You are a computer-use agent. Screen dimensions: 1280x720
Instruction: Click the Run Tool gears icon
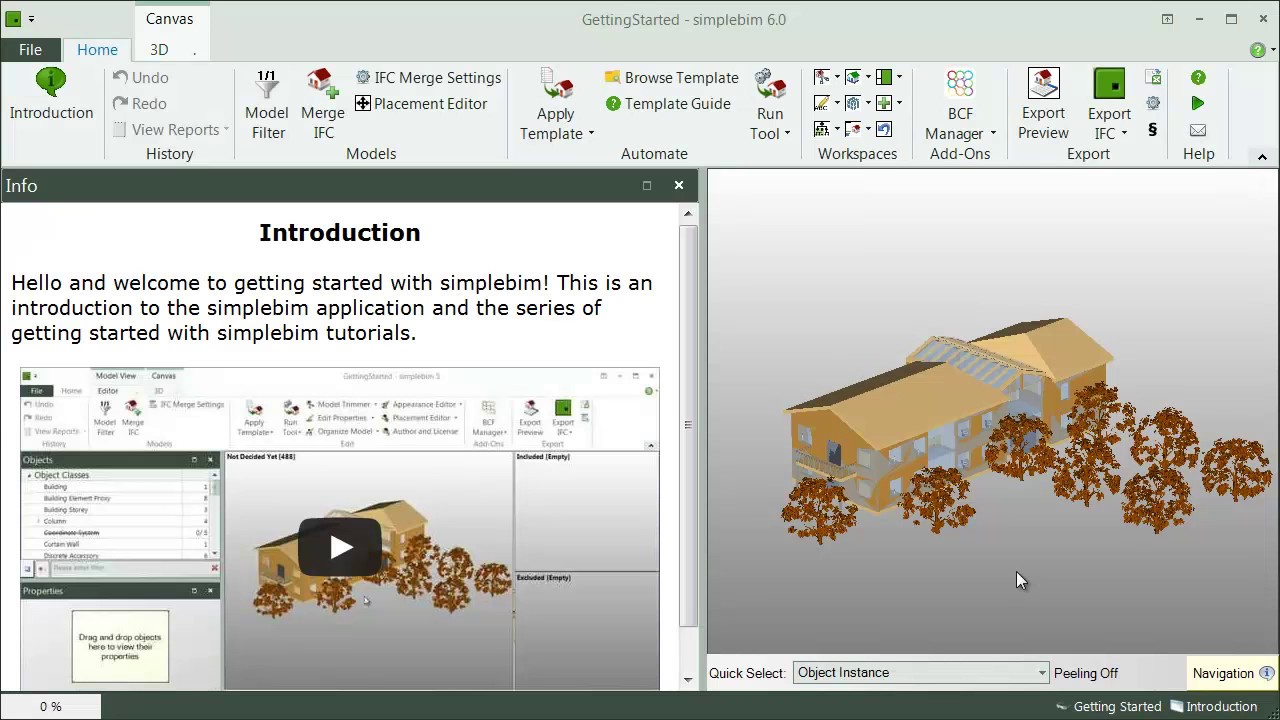(x=770, y=84)
